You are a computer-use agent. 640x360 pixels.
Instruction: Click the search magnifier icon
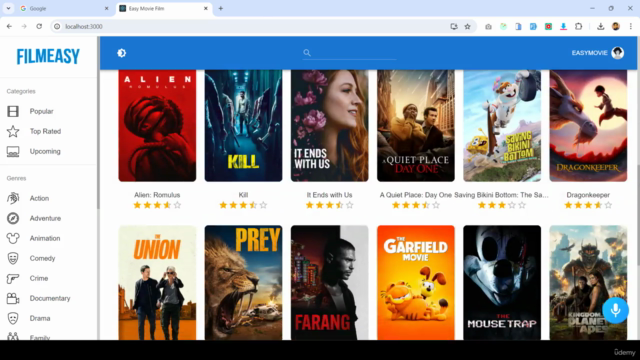307,53
